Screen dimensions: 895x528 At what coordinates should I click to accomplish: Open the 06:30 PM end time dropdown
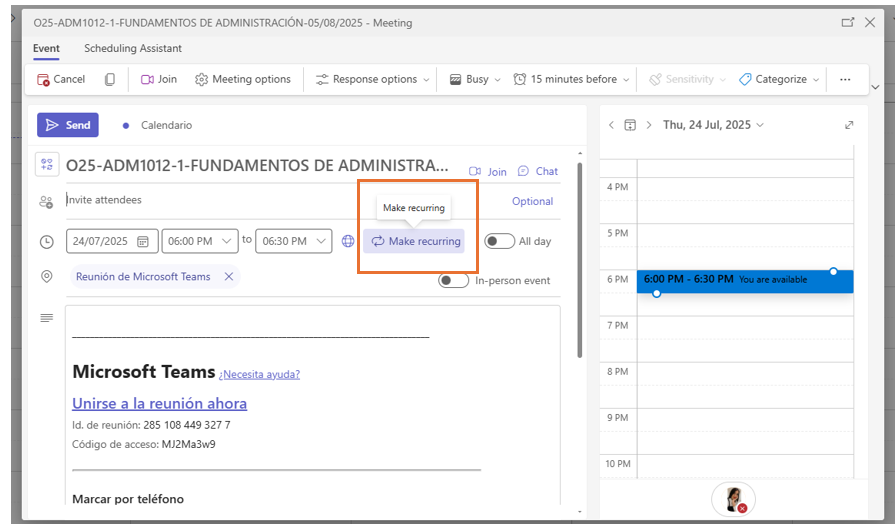pyautogui.click(x=293, y=241)
